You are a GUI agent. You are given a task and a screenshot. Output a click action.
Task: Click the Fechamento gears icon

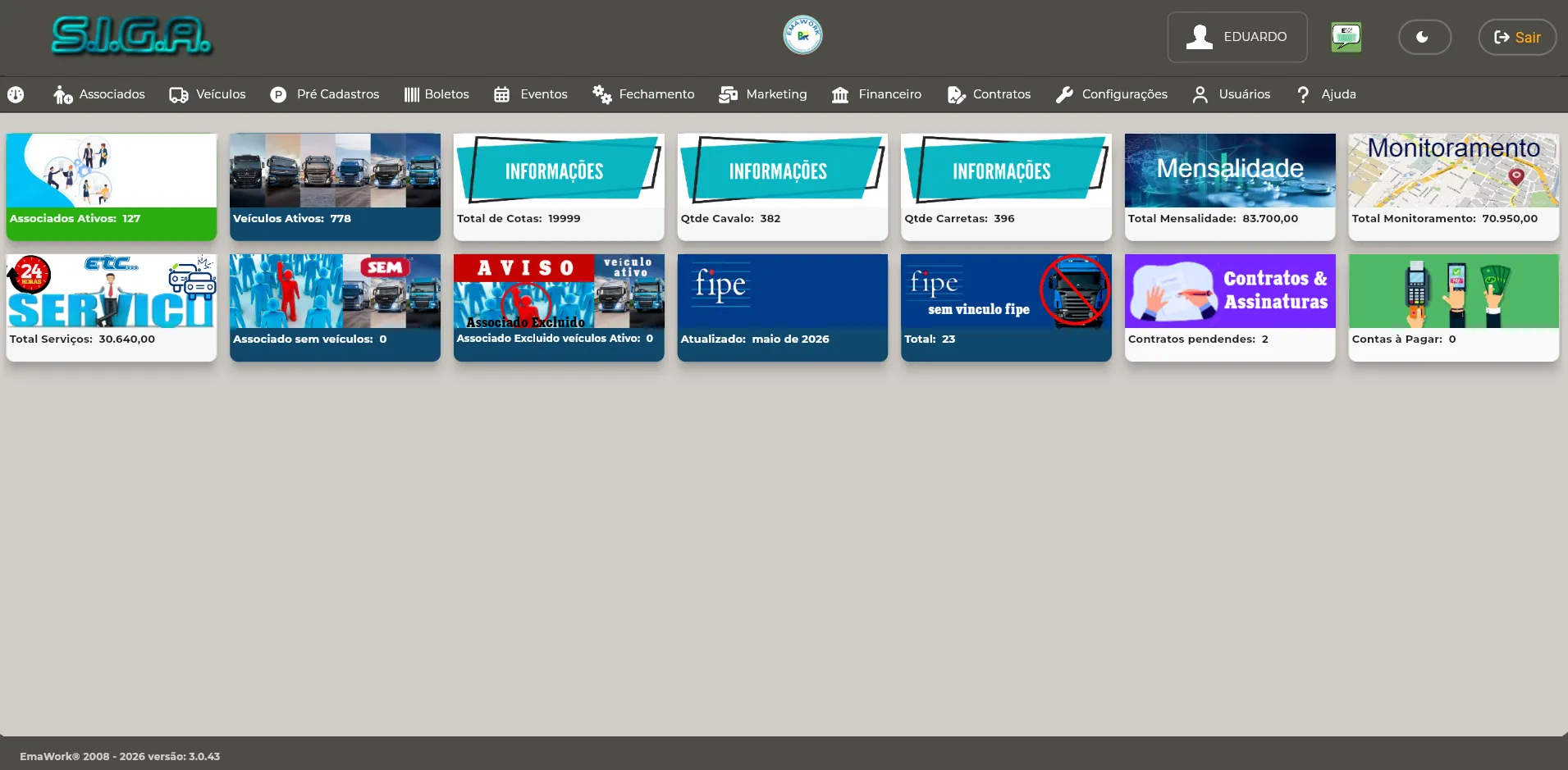602,95
